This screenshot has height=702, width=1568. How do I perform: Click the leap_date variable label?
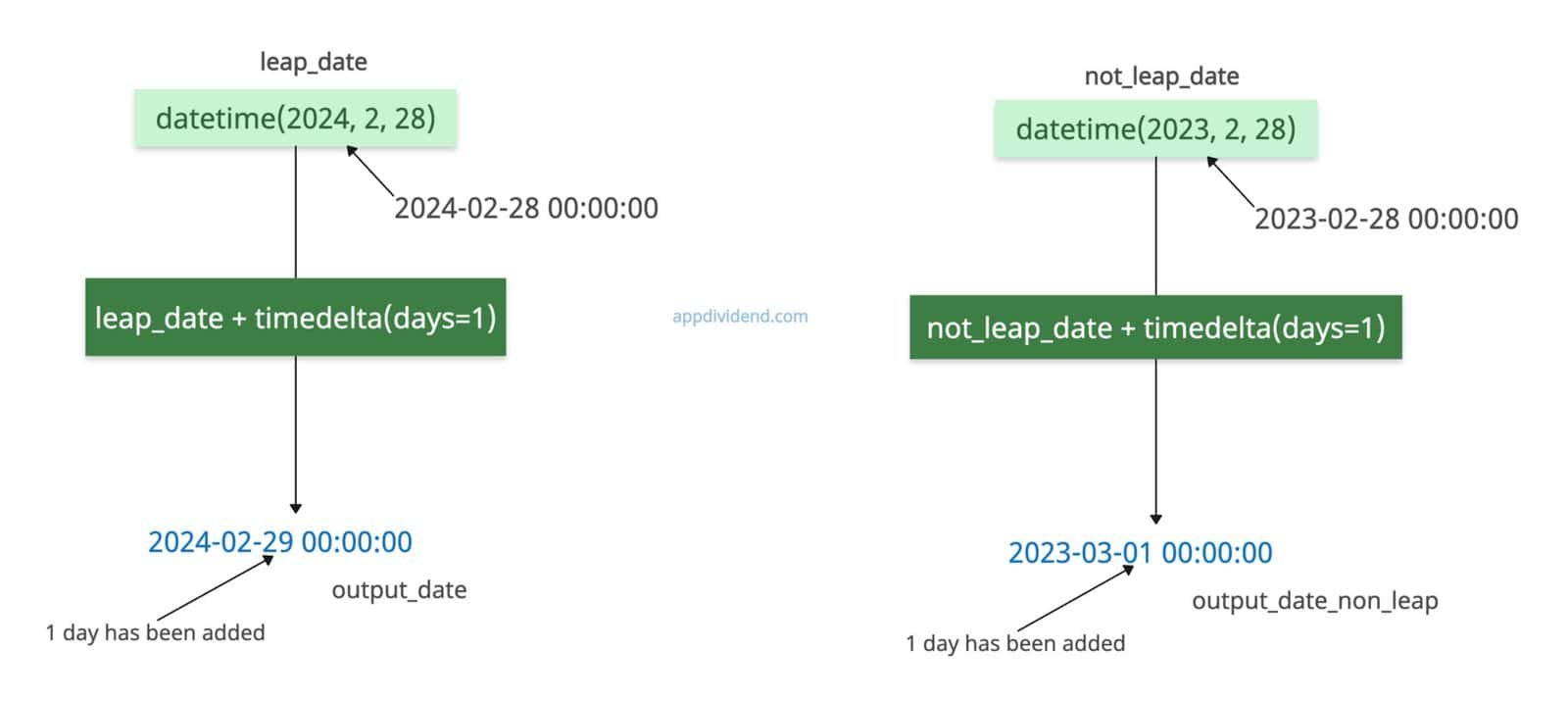(313, 62)
